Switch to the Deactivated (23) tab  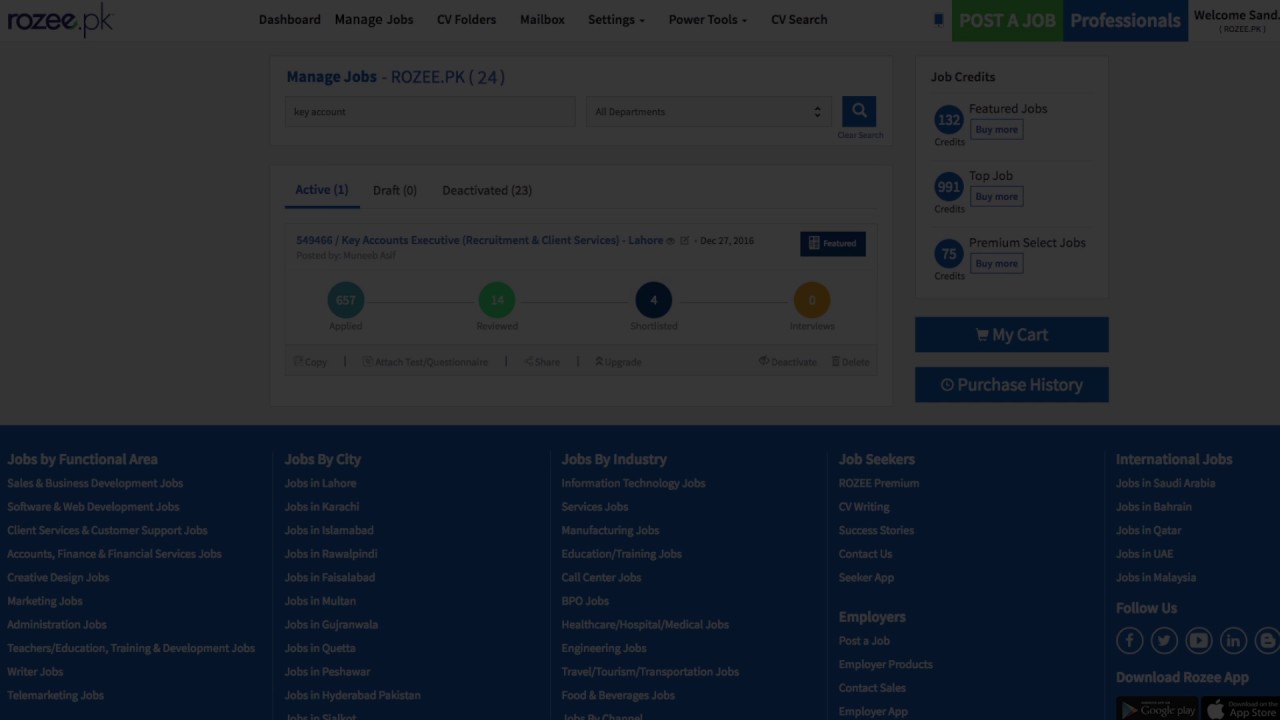point(487,190)
